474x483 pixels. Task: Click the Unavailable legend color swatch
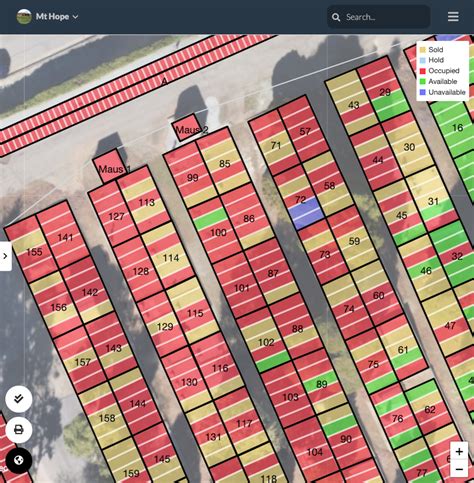pyautogui.click(x=423, y=92)
